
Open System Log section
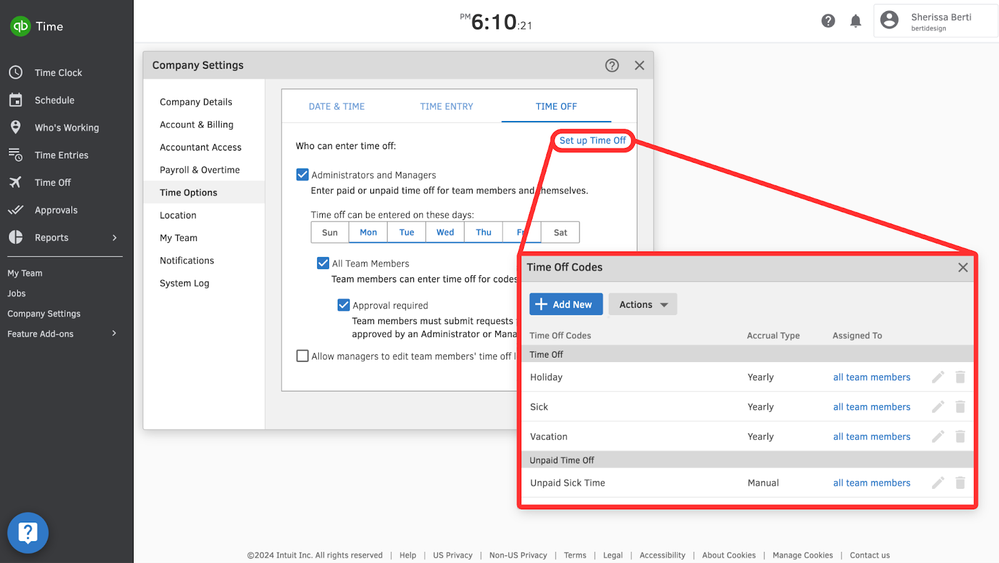184,283
